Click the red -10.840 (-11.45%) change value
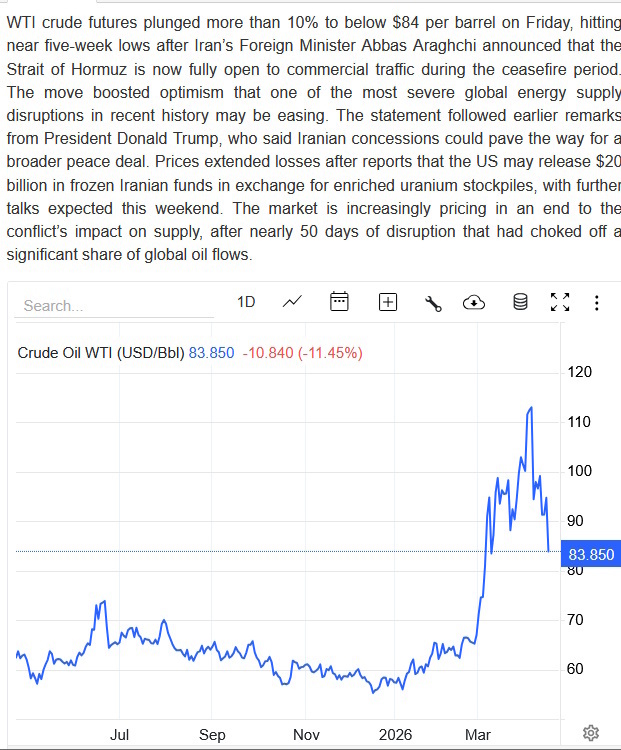This screenshot has width=621, height=750. tap(302, 353)
